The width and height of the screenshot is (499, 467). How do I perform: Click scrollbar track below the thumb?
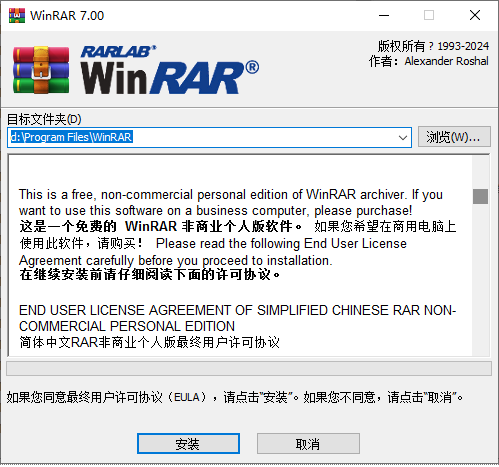[x=480, y=279]
